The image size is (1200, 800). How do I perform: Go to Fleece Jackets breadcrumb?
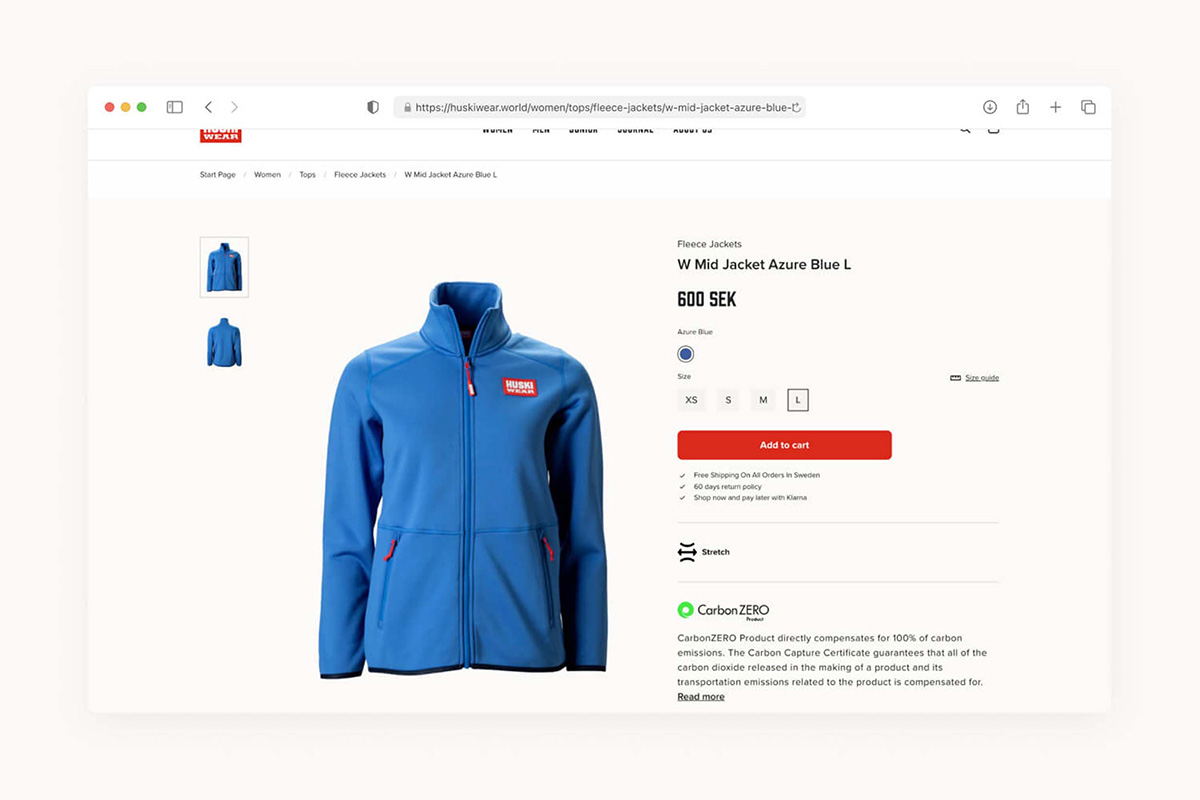click(x=360, y=175)
